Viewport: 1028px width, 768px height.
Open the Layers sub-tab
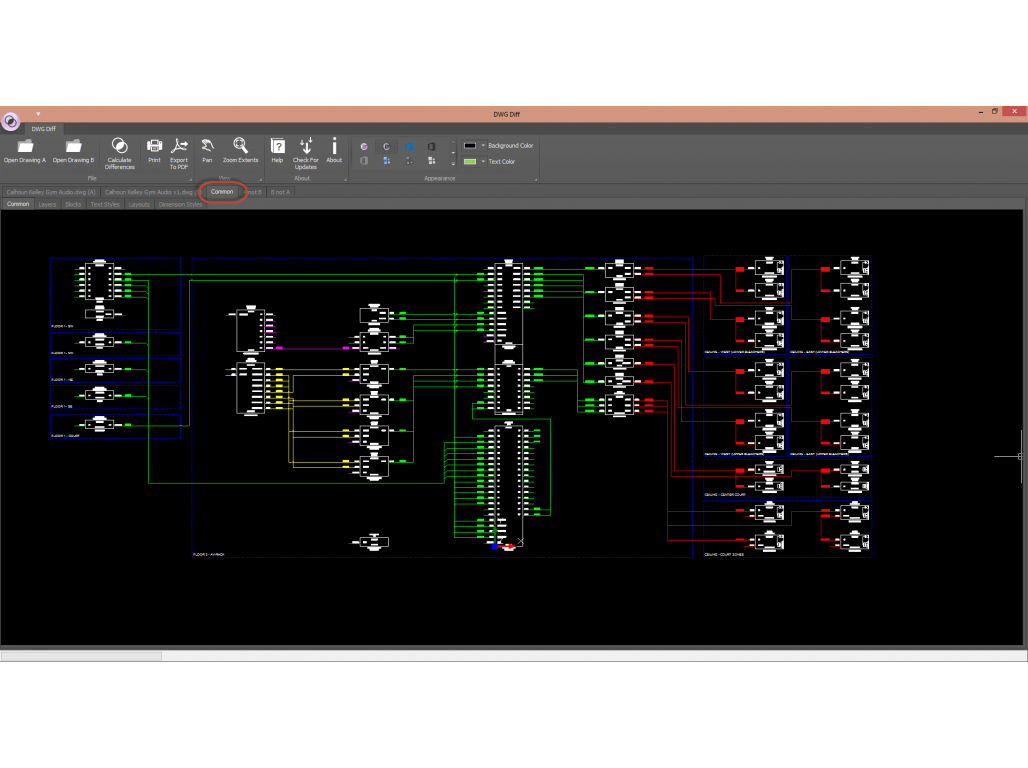tap(47, 205)
